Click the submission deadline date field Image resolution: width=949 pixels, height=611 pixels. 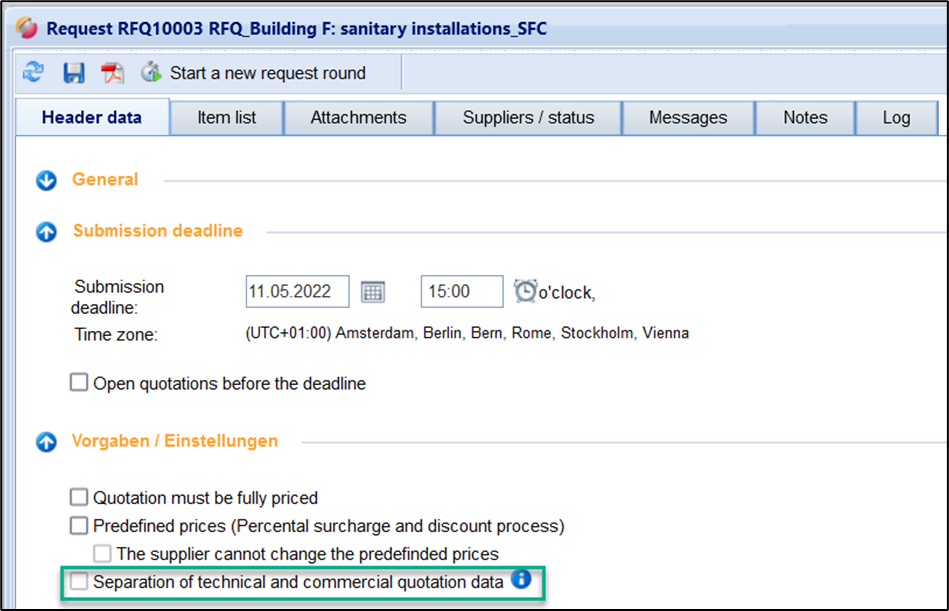[297, 292]
